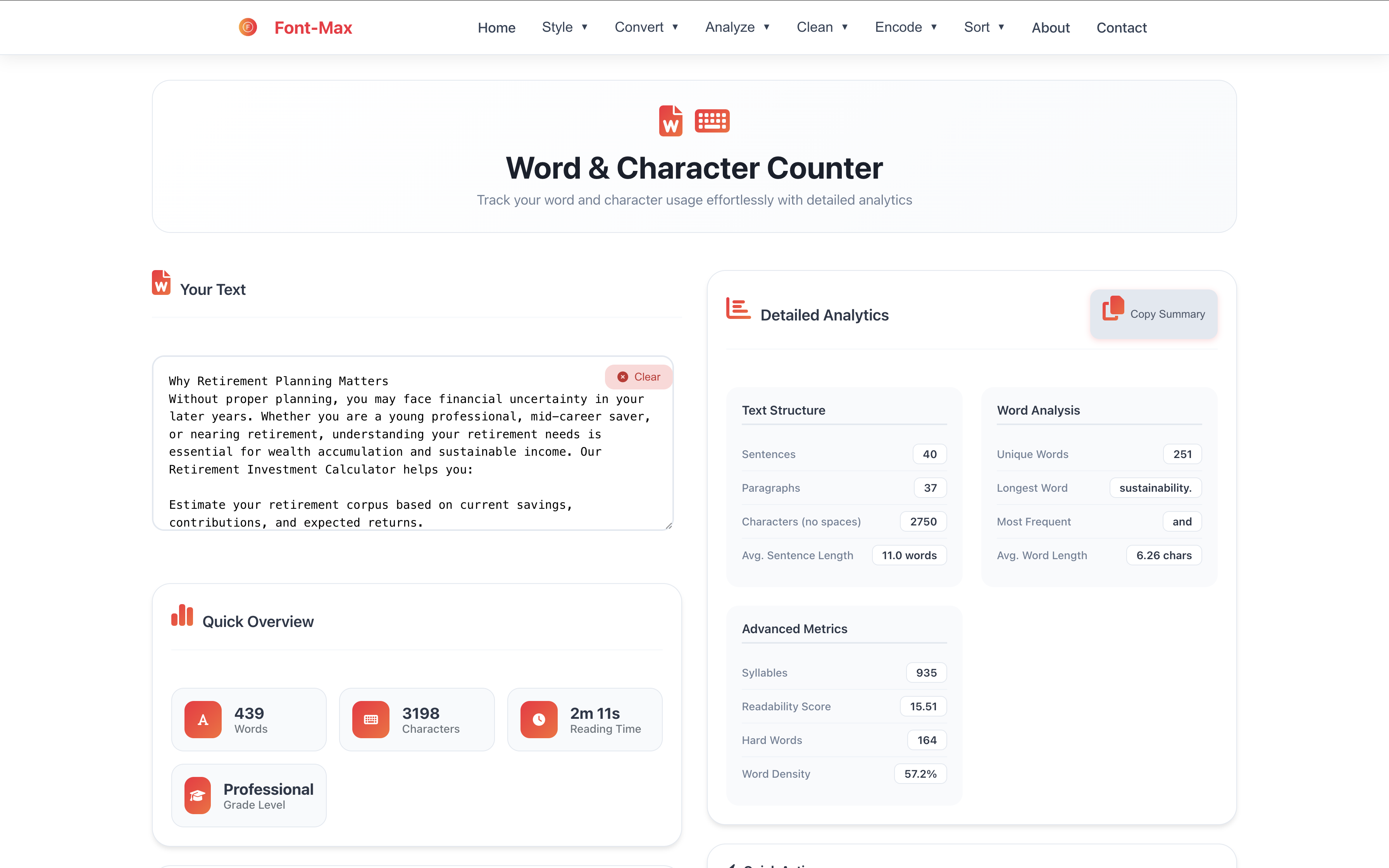Open the Encode dropdown menu
This screenshot has width=1389, height=868.
point(906,27)
